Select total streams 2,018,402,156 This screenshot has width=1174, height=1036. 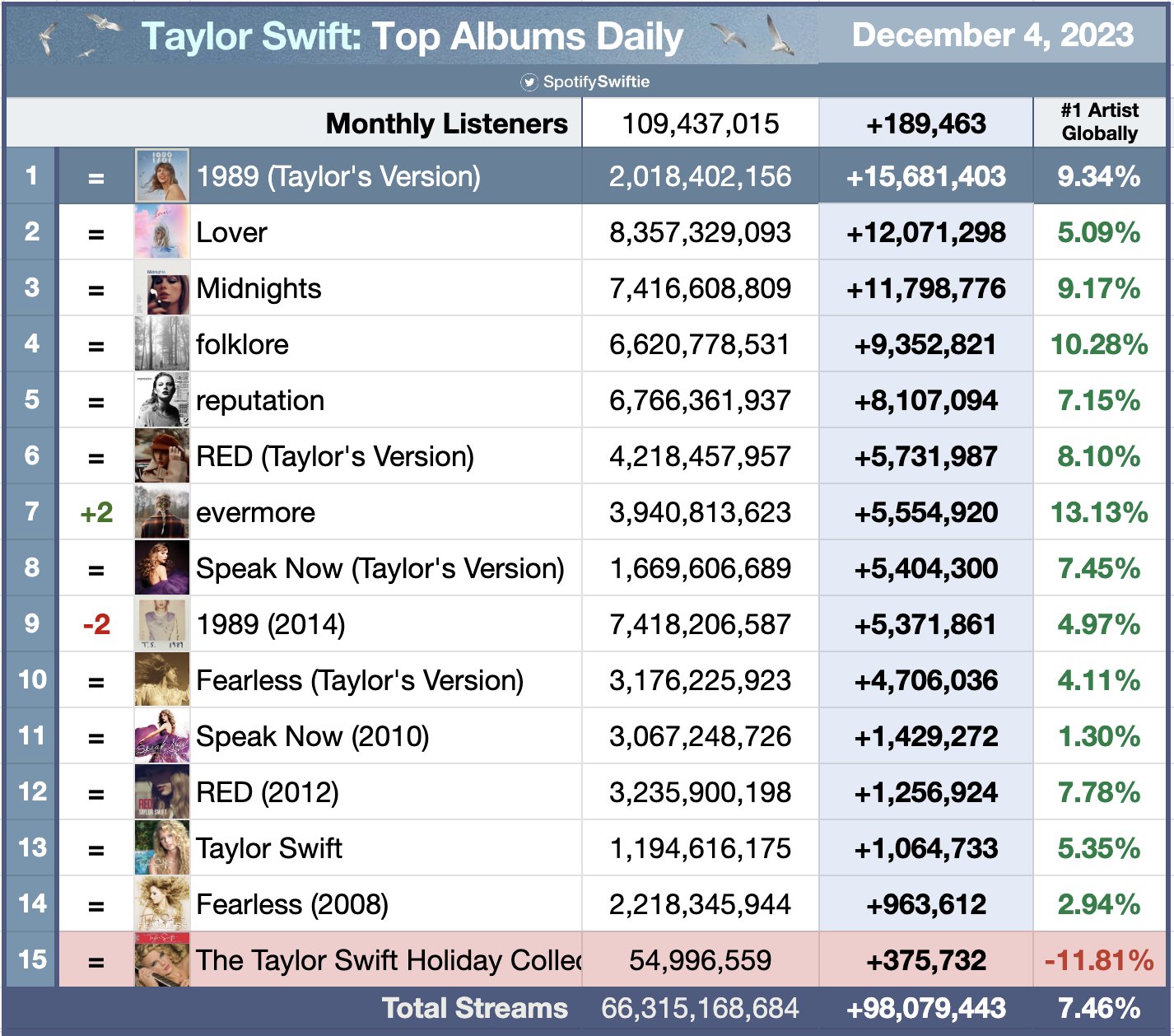pyautogui.click(x=701, y=176)
